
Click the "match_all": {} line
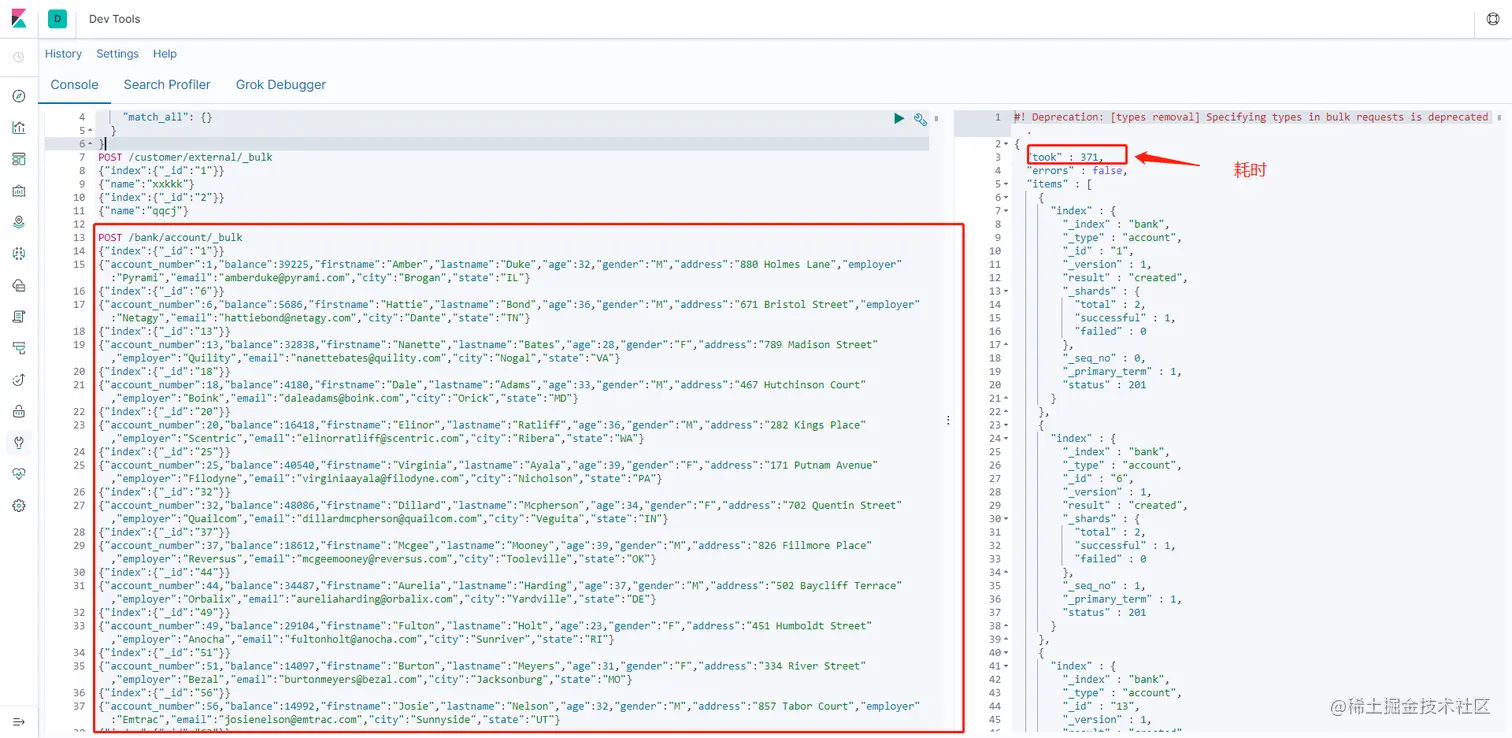click(167, 117)
